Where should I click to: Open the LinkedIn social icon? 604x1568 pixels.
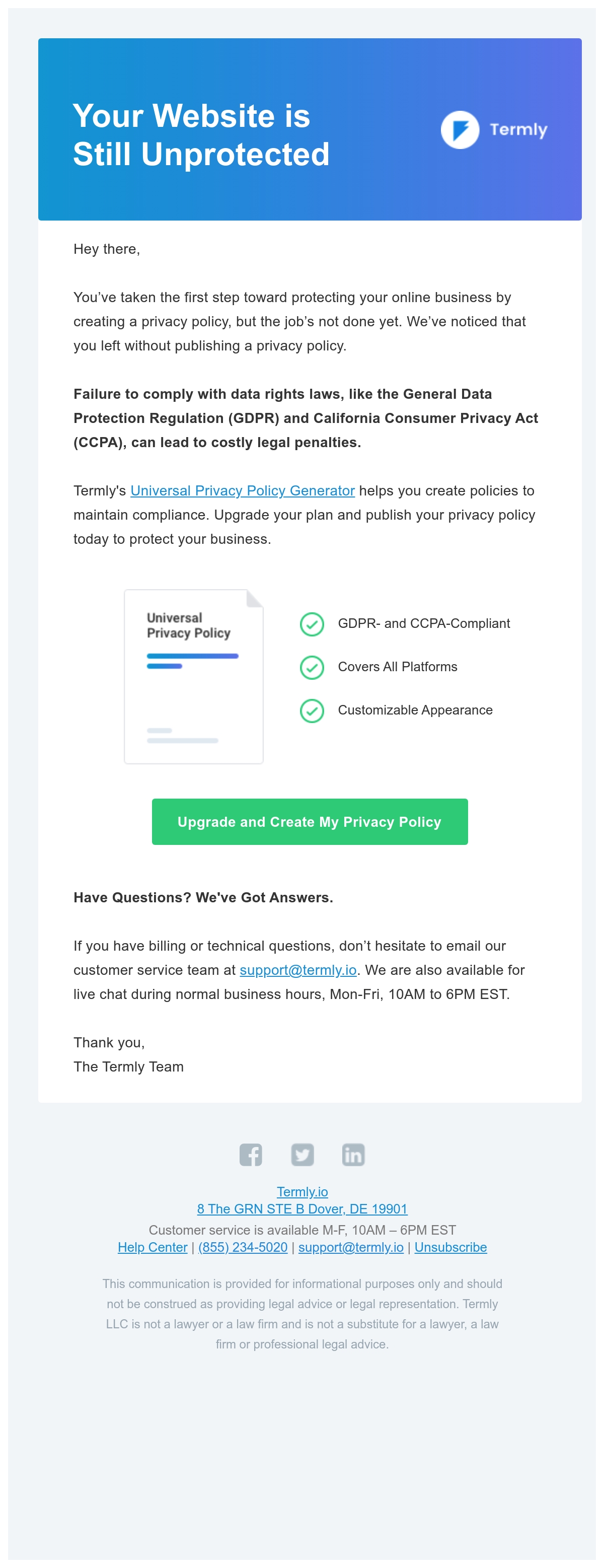click(x=353, y=1155)
